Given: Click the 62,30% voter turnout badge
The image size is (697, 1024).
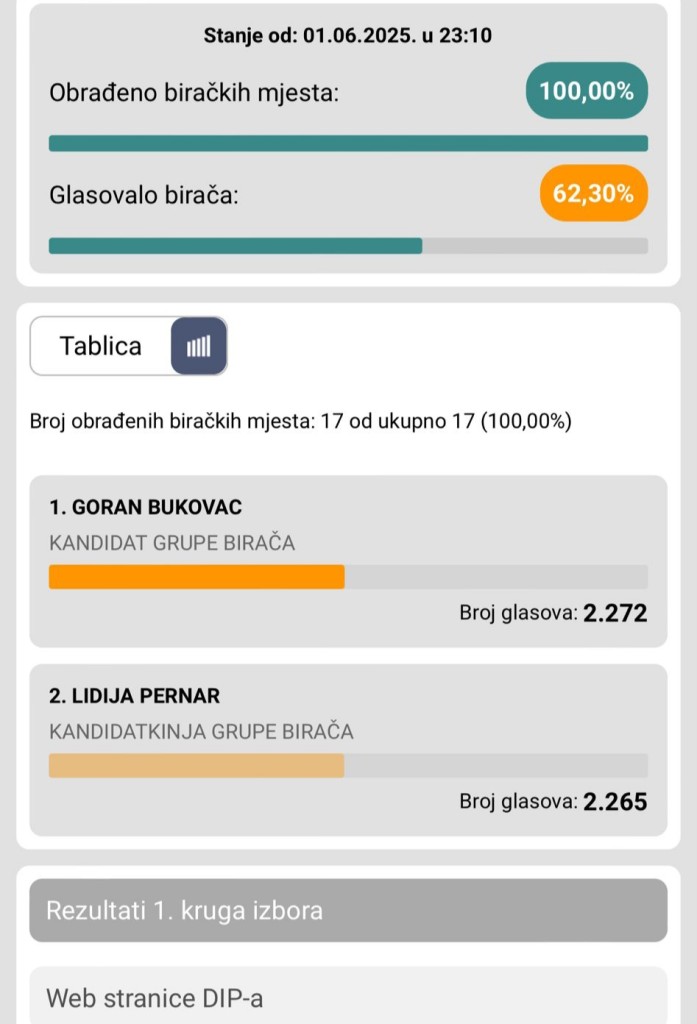Looking at the screenshot, I should (594, 193).
